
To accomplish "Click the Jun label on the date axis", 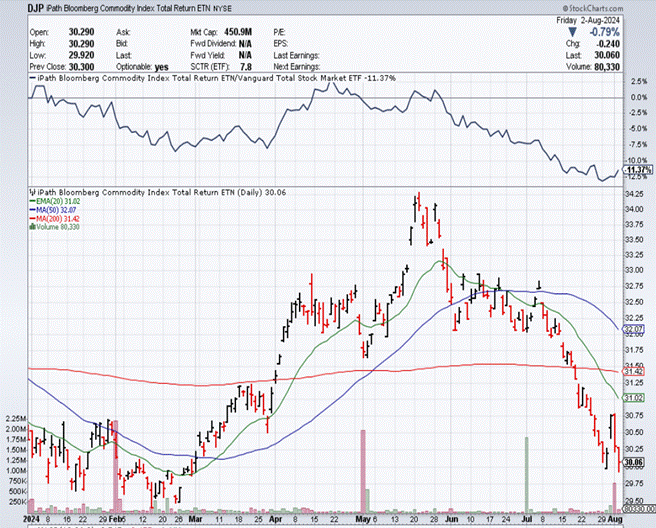I will 451,519.
